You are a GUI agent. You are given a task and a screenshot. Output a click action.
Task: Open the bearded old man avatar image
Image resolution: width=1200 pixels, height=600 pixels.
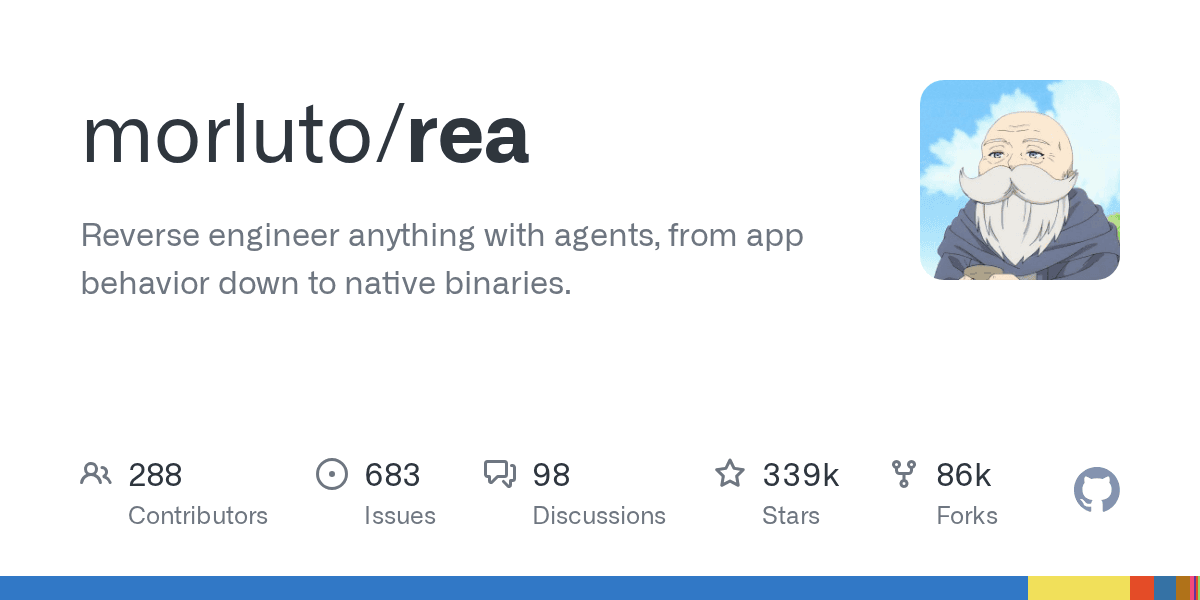pyautogui.click(x=1020, y=180)
